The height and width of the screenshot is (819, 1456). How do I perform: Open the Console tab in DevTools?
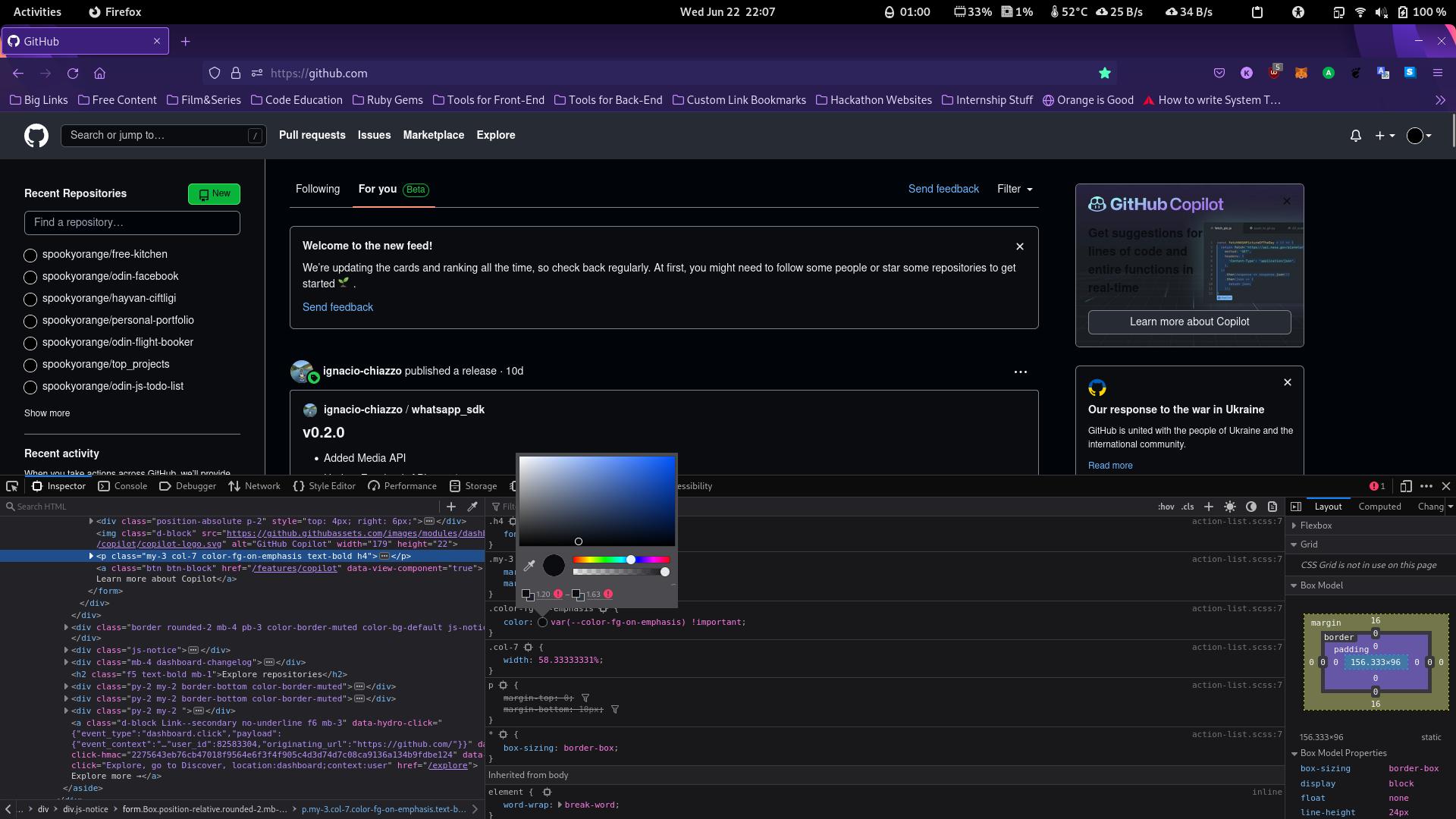[130, 486]
